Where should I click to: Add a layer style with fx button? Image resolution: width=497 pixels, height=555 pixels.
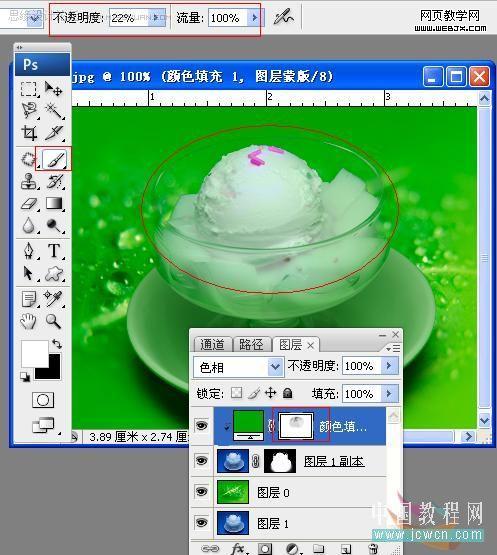[x=239, y=549]
